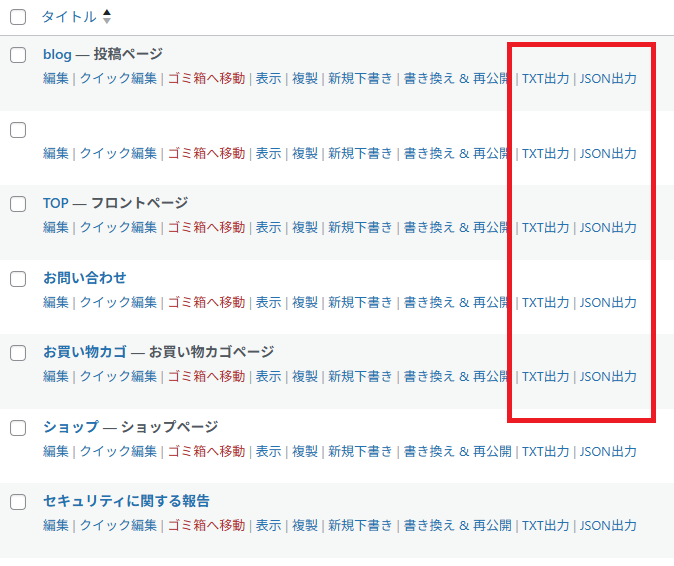
Task: Click JSON出力 for お買い物カゴ
Action: [608, 376]
